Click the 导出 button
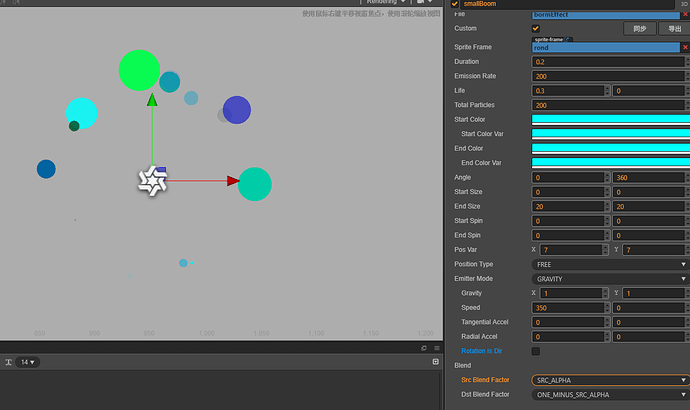This screenshot has width=690, height=410. point(674,29)
